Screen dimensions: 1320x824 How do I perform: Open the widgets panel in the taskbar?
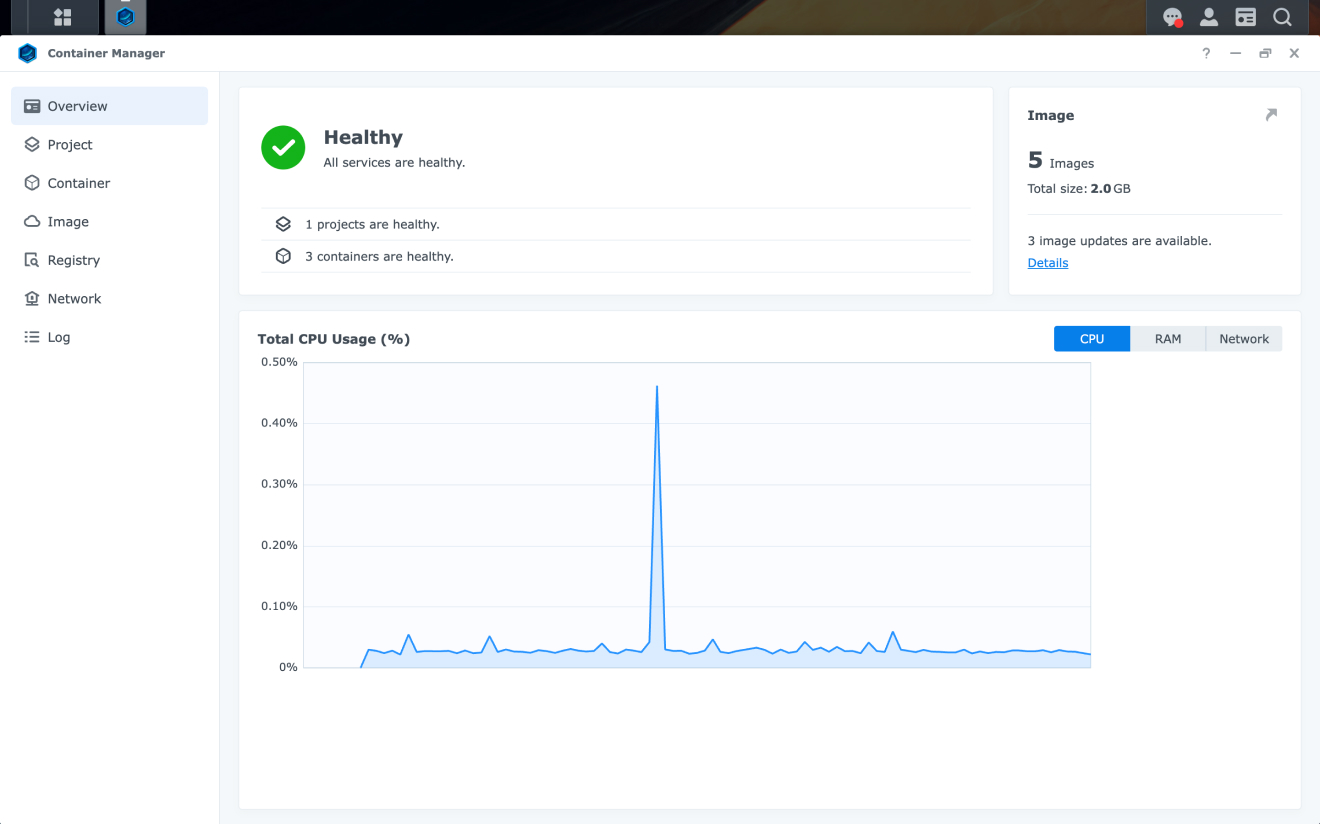click(1245, 17)
